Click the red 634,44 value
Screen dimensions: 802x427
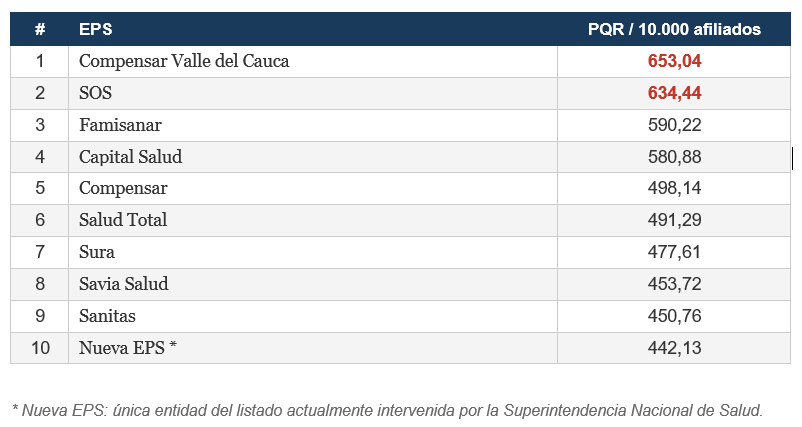[675, 93]
